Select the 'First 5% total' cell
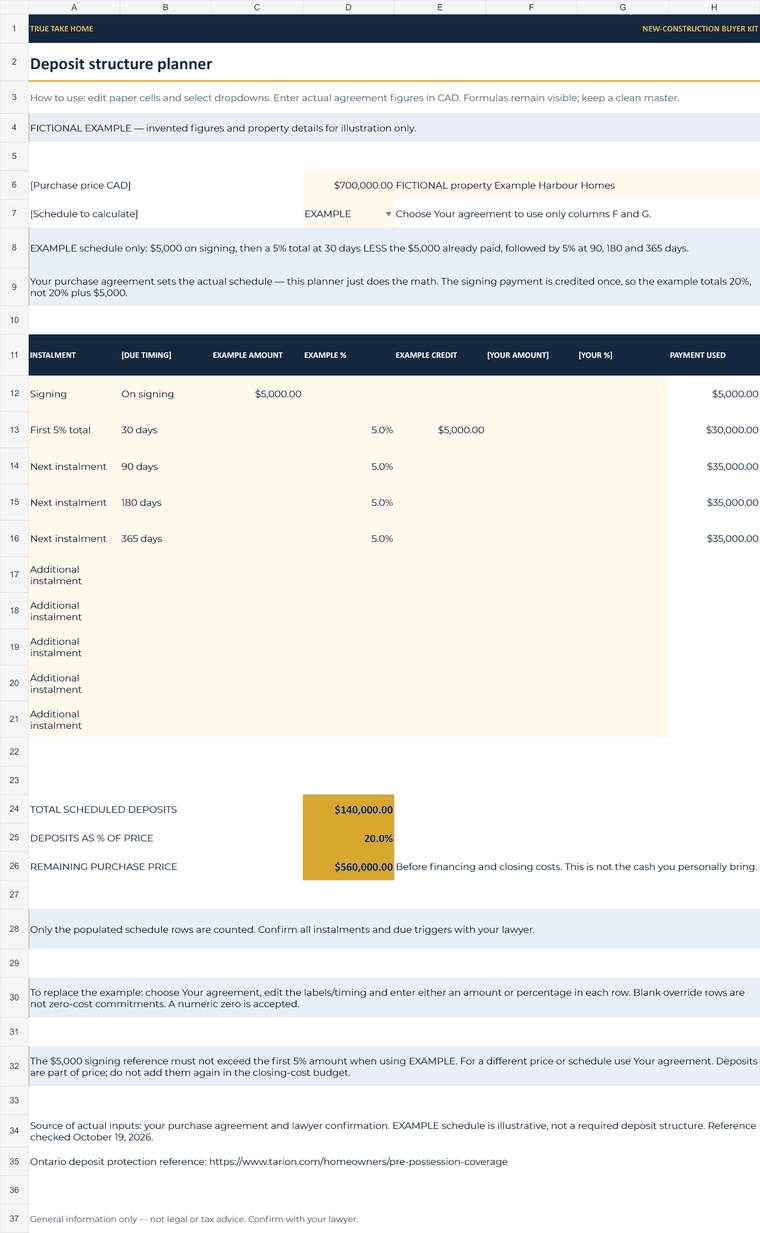This screenshot has width=760, height=1233. (x=74, y=430)
